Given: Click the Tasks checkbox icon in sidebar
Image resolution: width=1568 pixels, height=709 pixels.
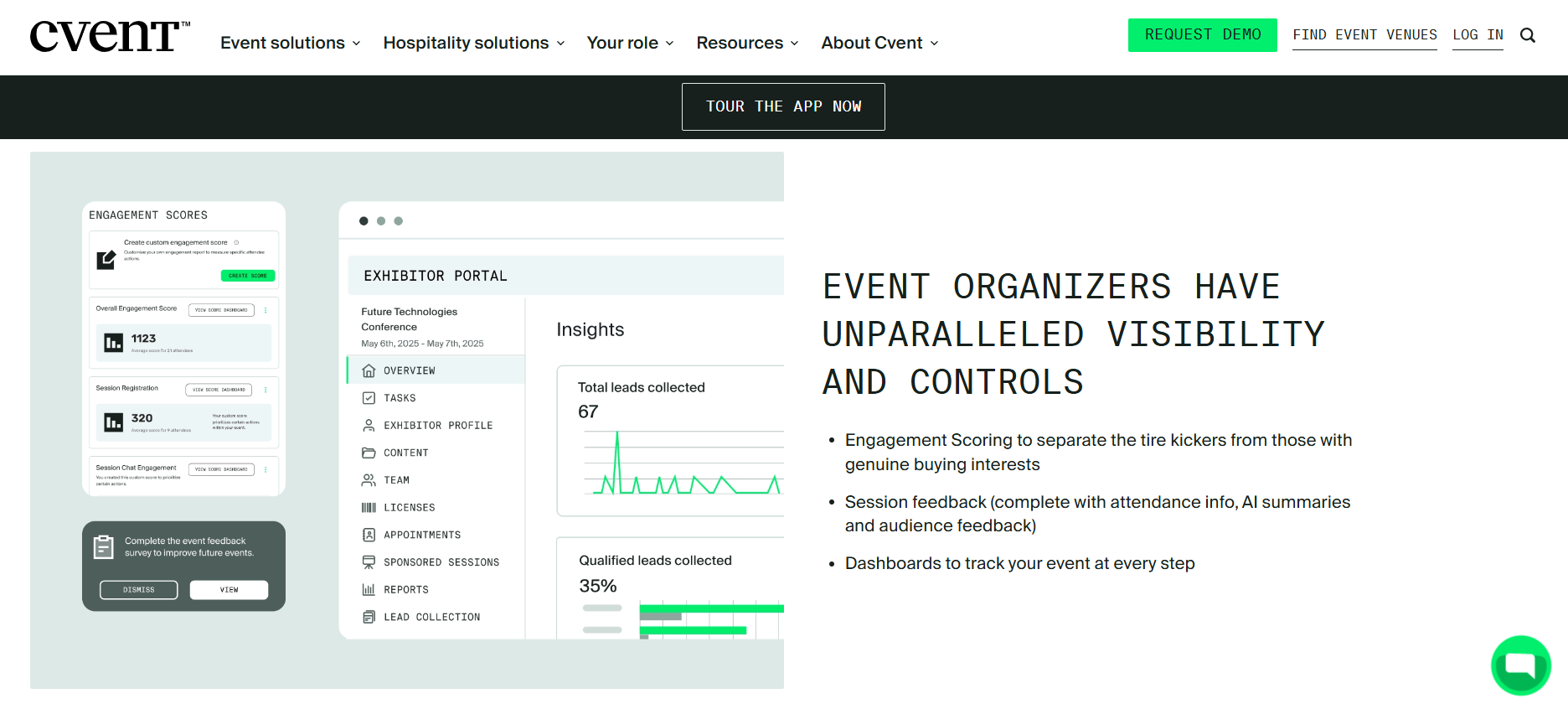Looking at the screenshot, I should click(369, 398).
